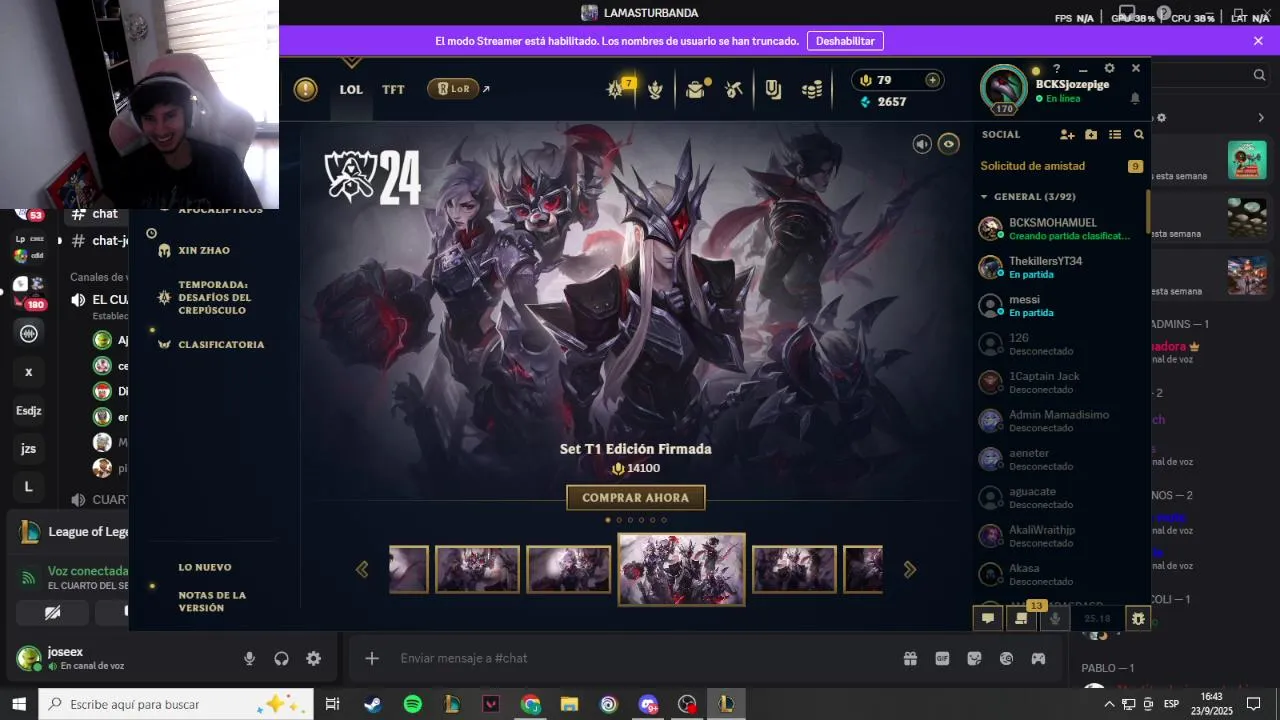Screen dimensions: 1280x720
Task: Launch Legends of Runeterra with the LoR button
Action: tap(453, 89)
